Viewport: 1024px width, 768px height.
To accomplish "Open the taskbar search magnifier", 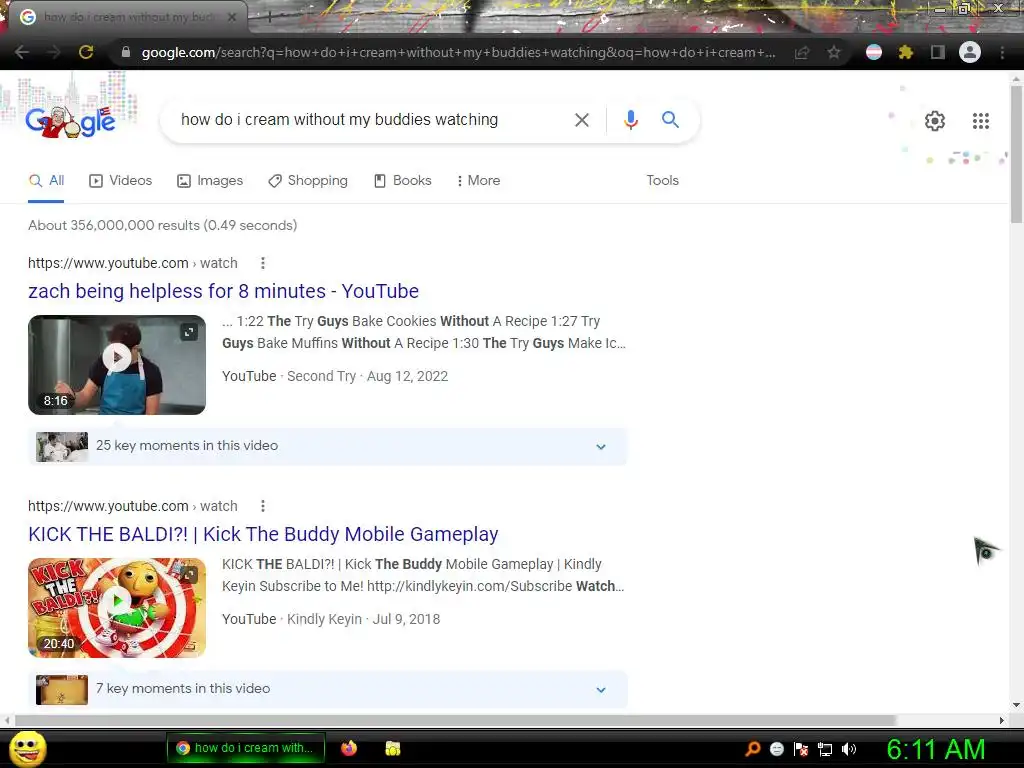I will pos(753,748).
